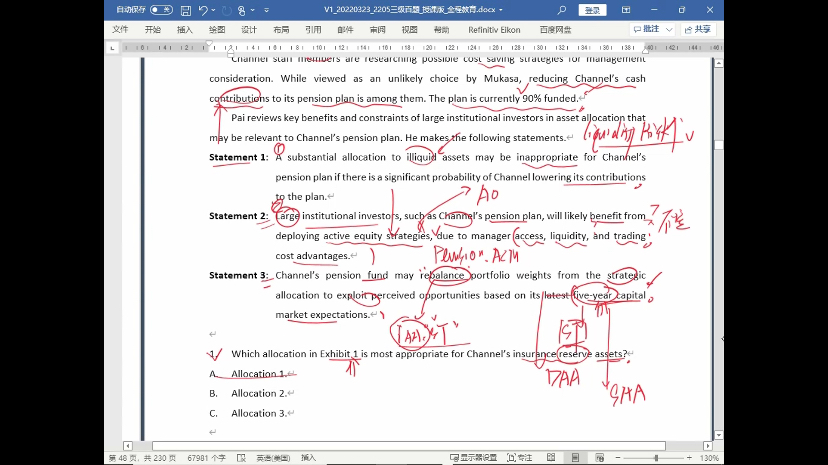
Task: Open the Undo history dropdown arrow
Action: pyautogui.click(x=213, y=10)
